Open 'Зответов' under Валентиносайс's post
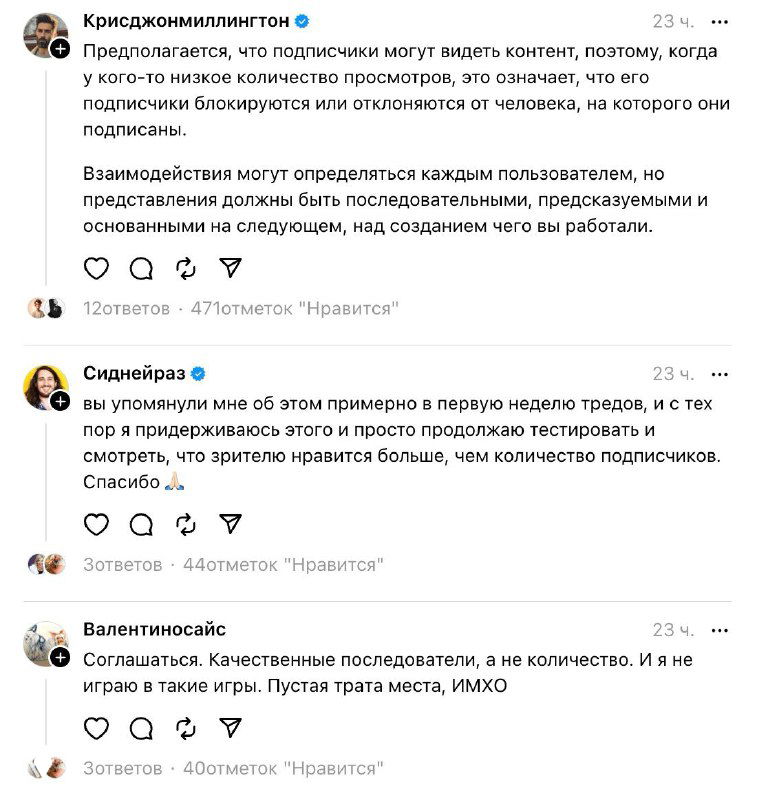Image resolution: width=757 pixels, height=800 pixels. (x=115, y=767)
